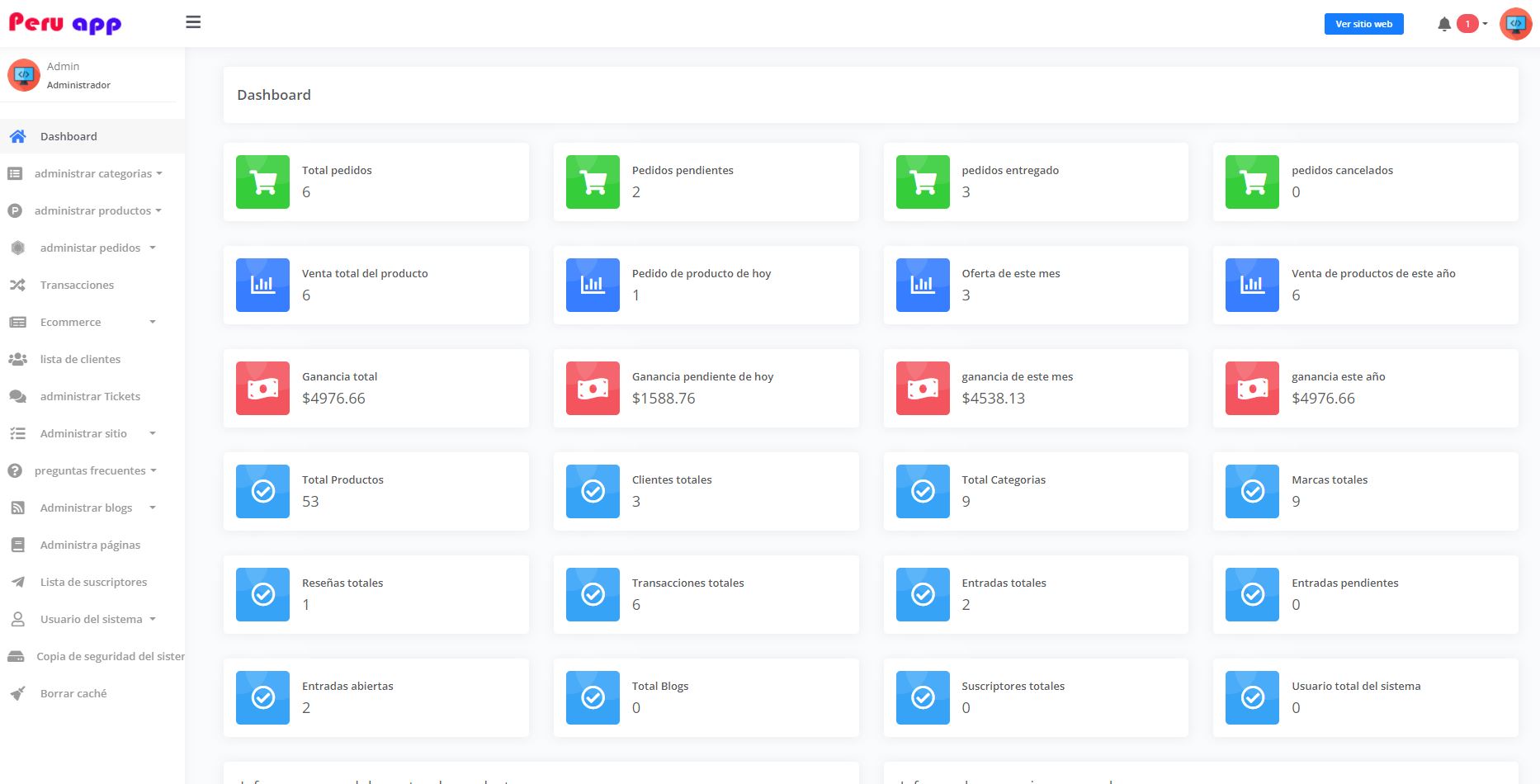1540x784 pixels.
Task: Go to Dashboard in sidebar
Action: tap(92, 136)
